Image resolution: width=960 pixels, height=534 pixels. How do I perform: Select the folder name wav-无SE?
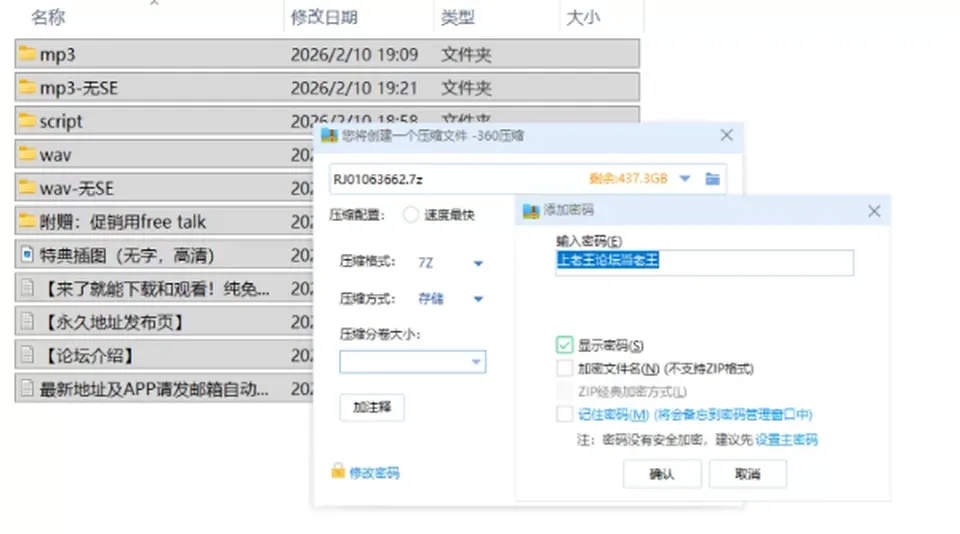click(77, 188)
